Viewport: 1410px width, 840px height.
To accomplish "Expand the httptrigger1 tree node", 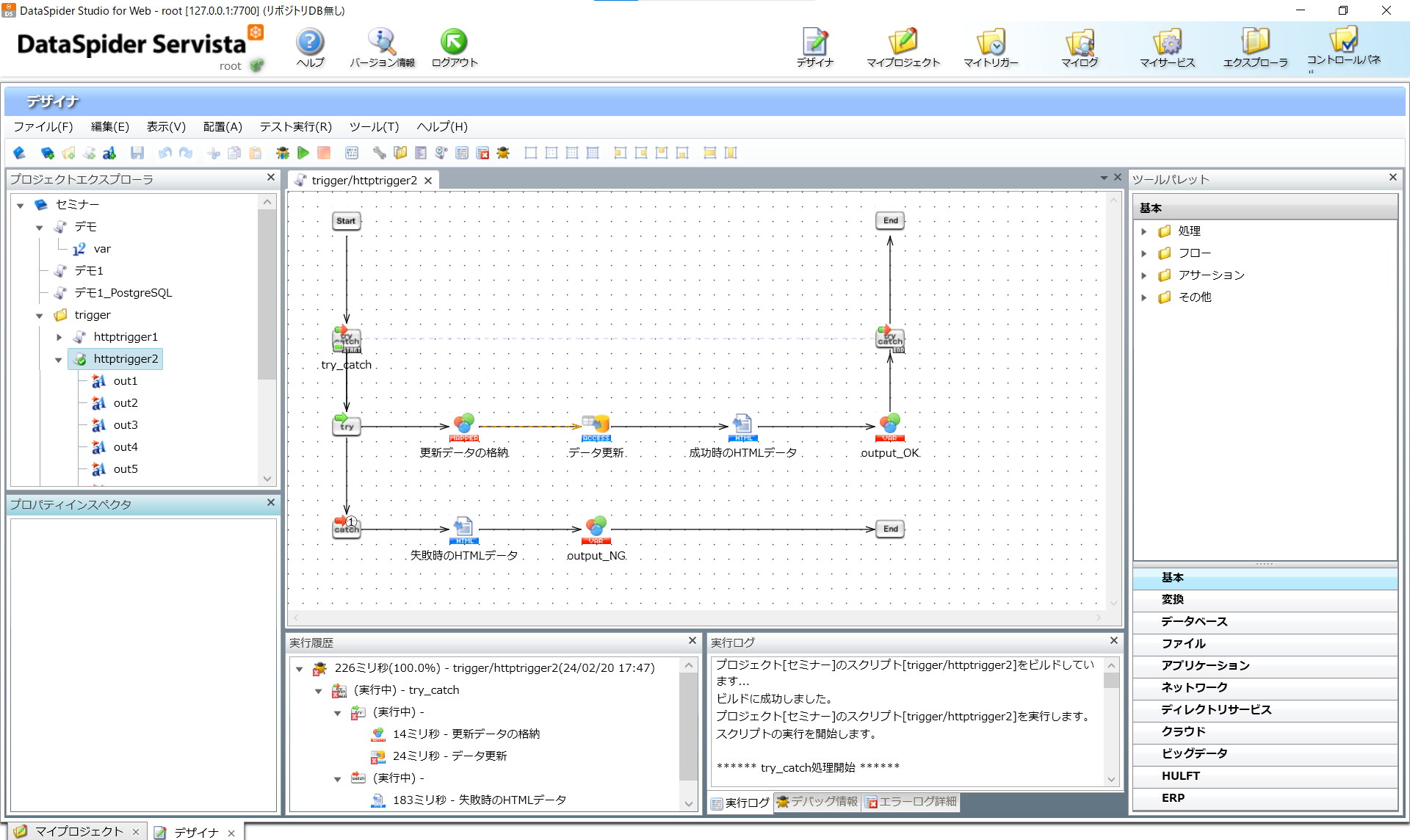I will [59, 337].
